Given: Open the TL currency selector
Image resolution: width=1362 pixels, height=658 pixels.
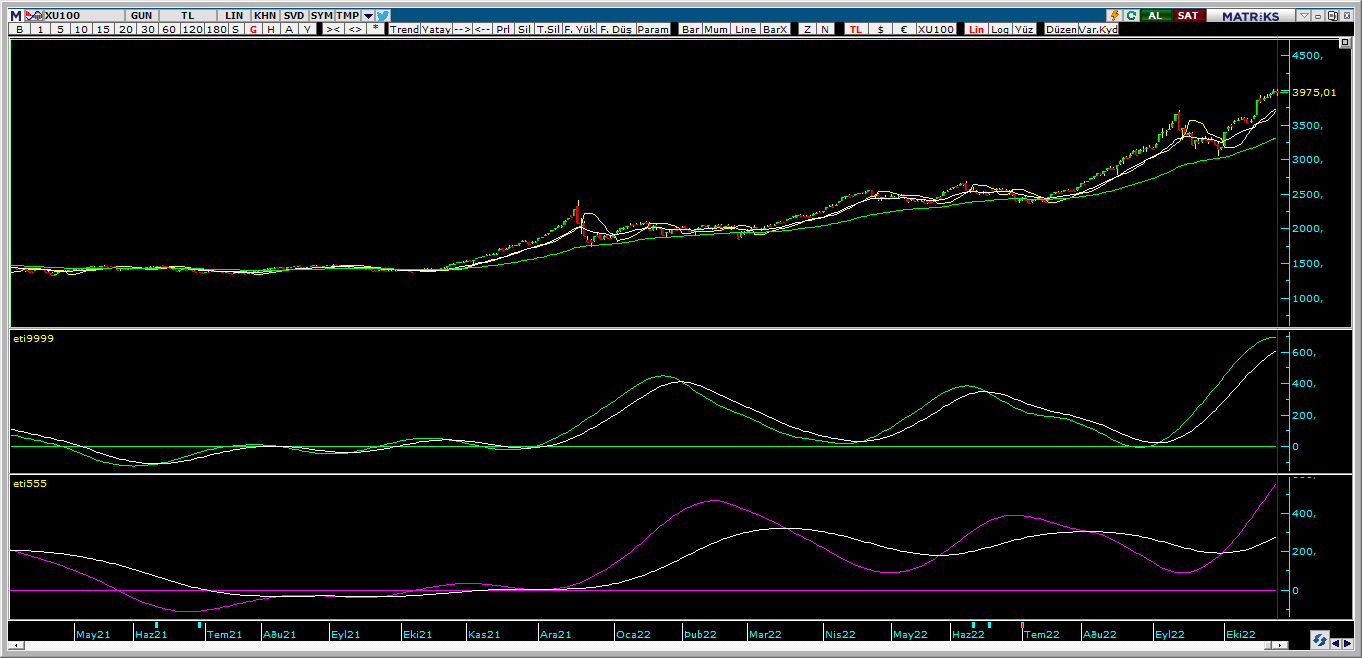Looking at the screenshot, I should 188,16.
